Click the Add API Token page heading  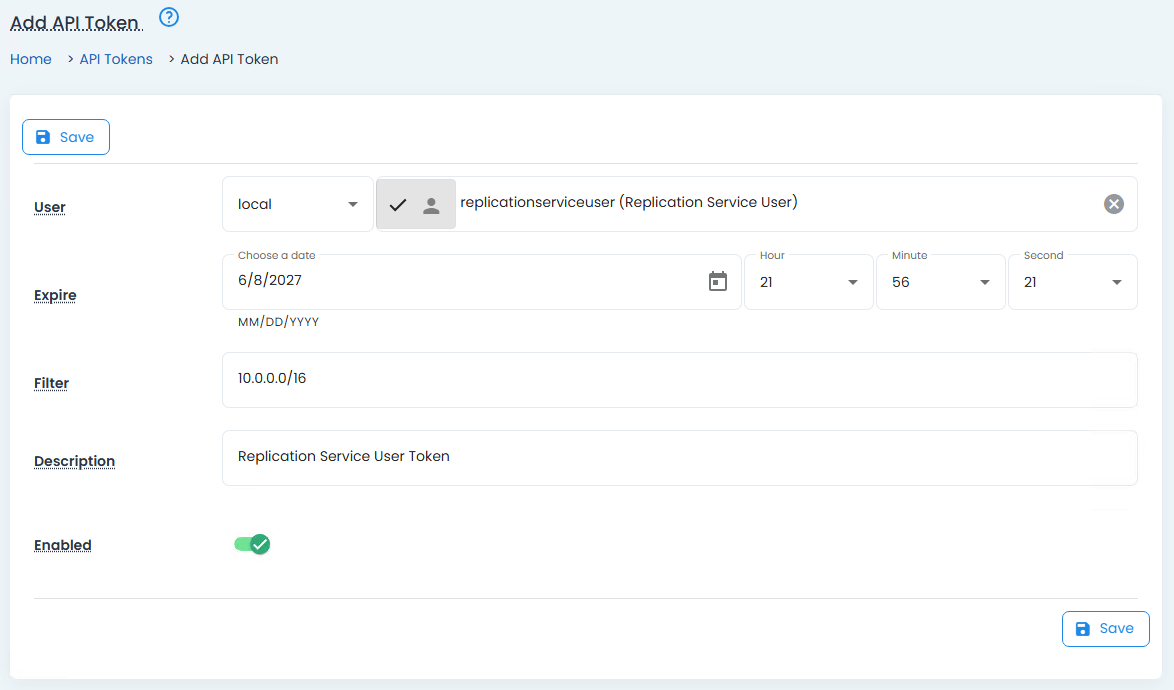[75, 22]
